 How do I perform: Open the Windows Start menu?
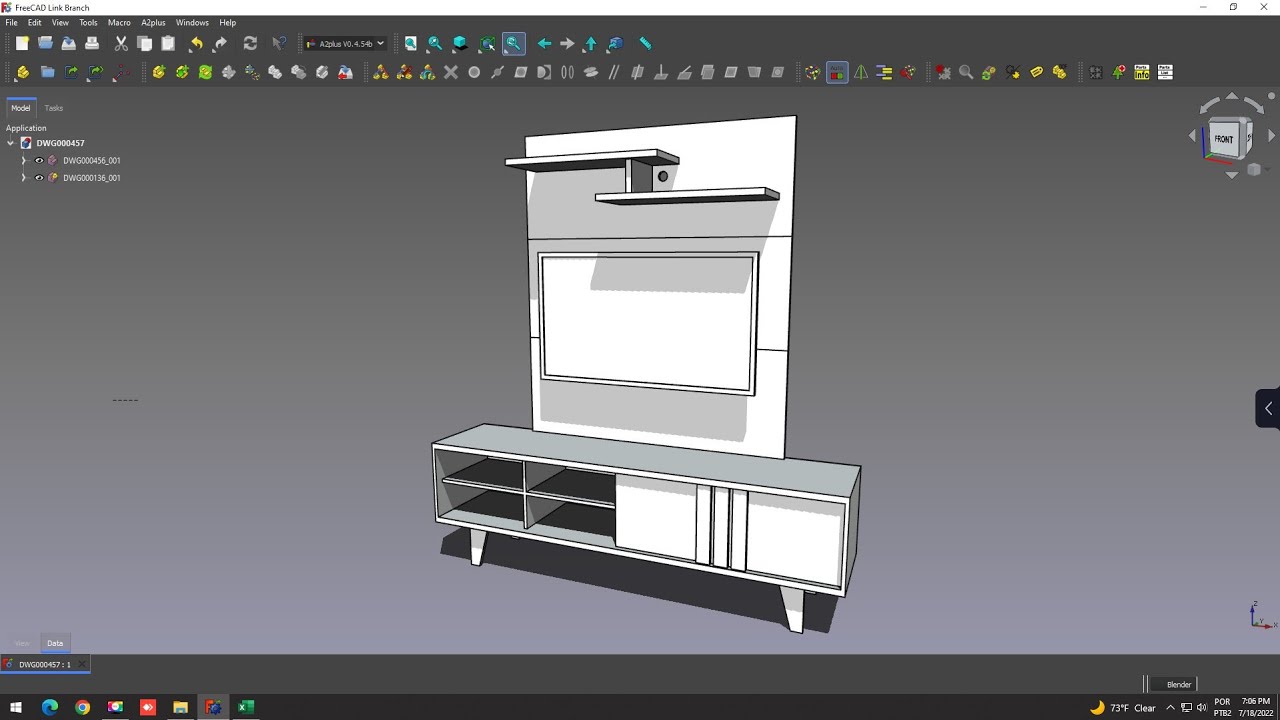[16, 707]
